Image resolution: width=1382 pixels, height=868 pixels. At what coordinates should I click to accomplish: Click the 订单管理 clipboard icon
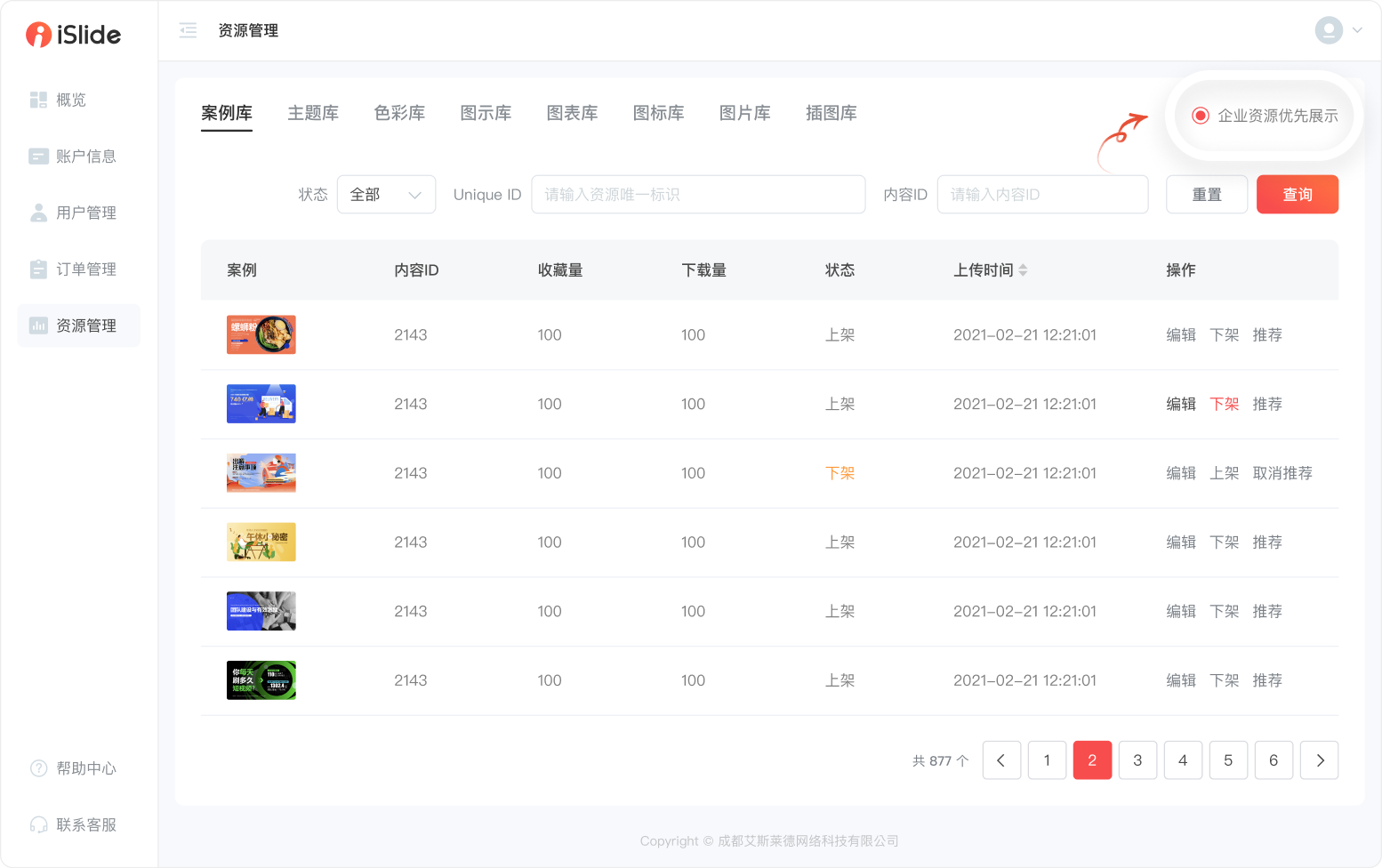click(38, 269)
